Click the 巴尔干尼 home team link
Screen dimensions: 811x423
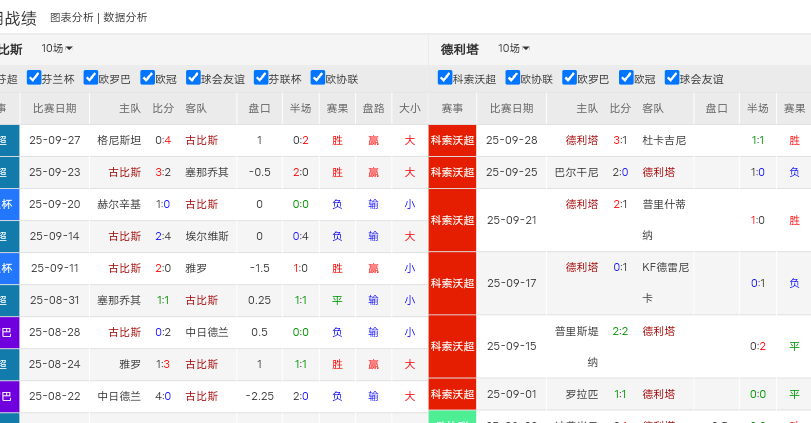577,172
